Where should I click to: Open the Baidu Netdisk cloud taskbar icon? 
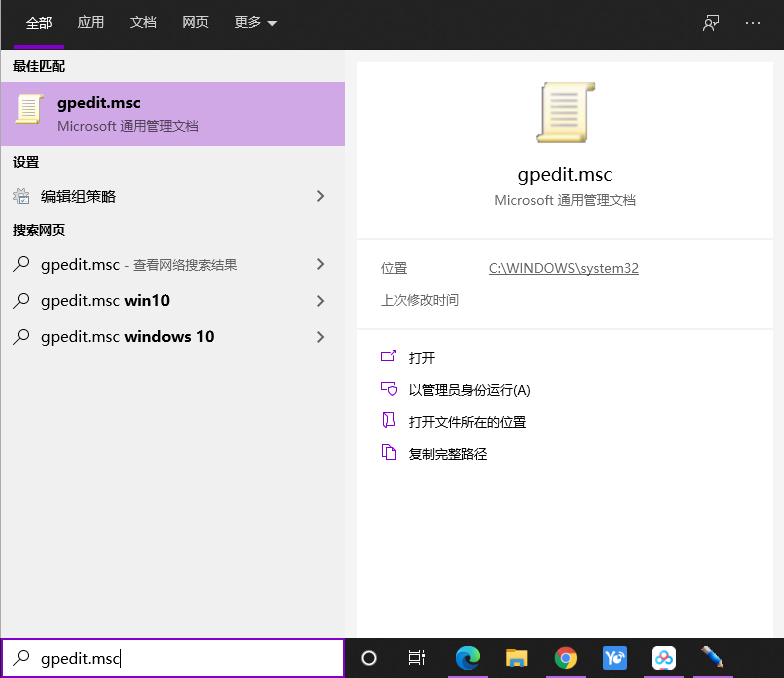coord(664,657)
